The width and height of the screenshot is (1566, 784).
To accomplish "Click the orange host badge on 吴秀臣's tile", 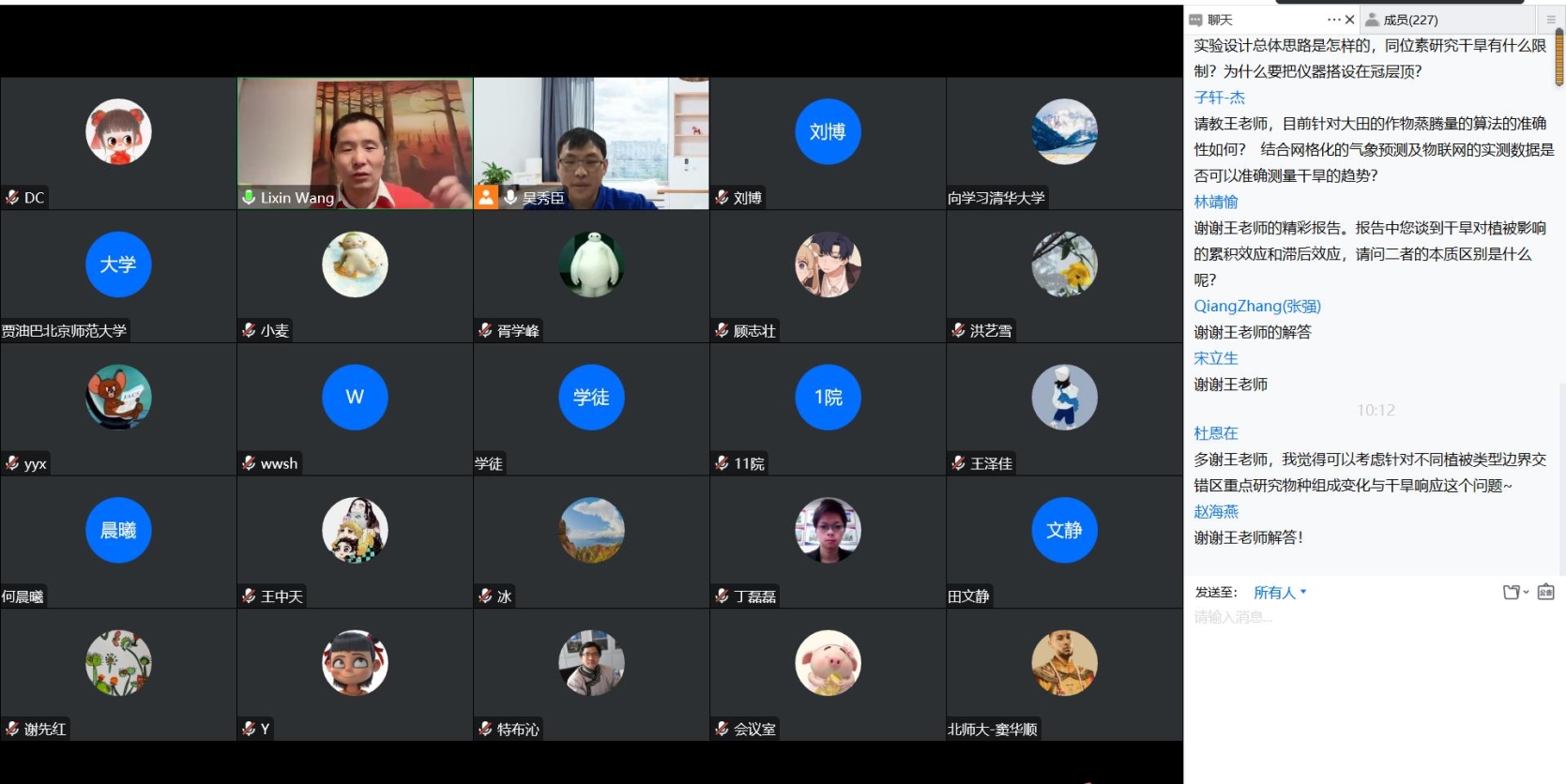I will click(x=486, y=197).
